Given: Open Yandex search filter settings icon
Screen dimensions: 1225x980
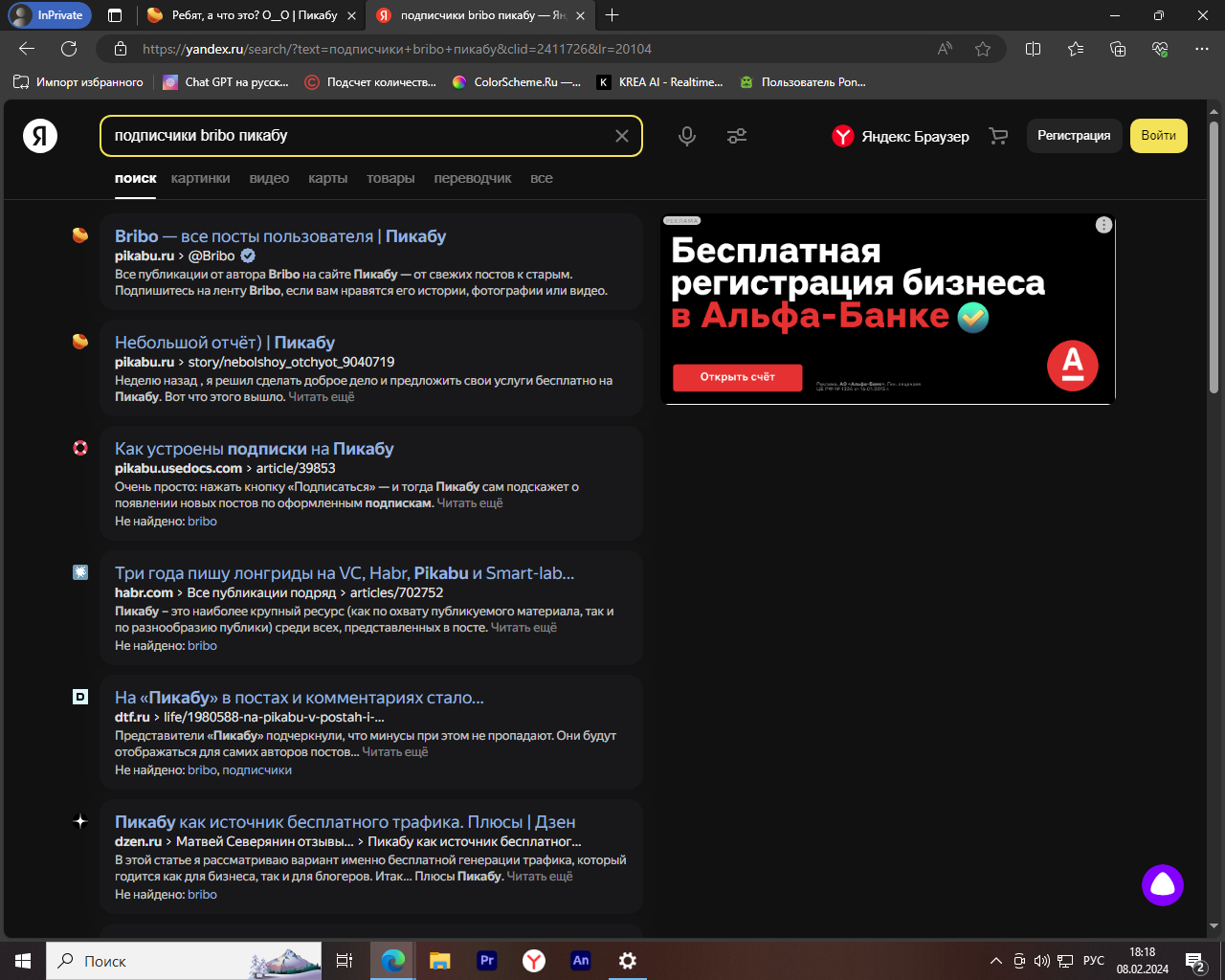Looking at the screenshot, I should point(736,136).
